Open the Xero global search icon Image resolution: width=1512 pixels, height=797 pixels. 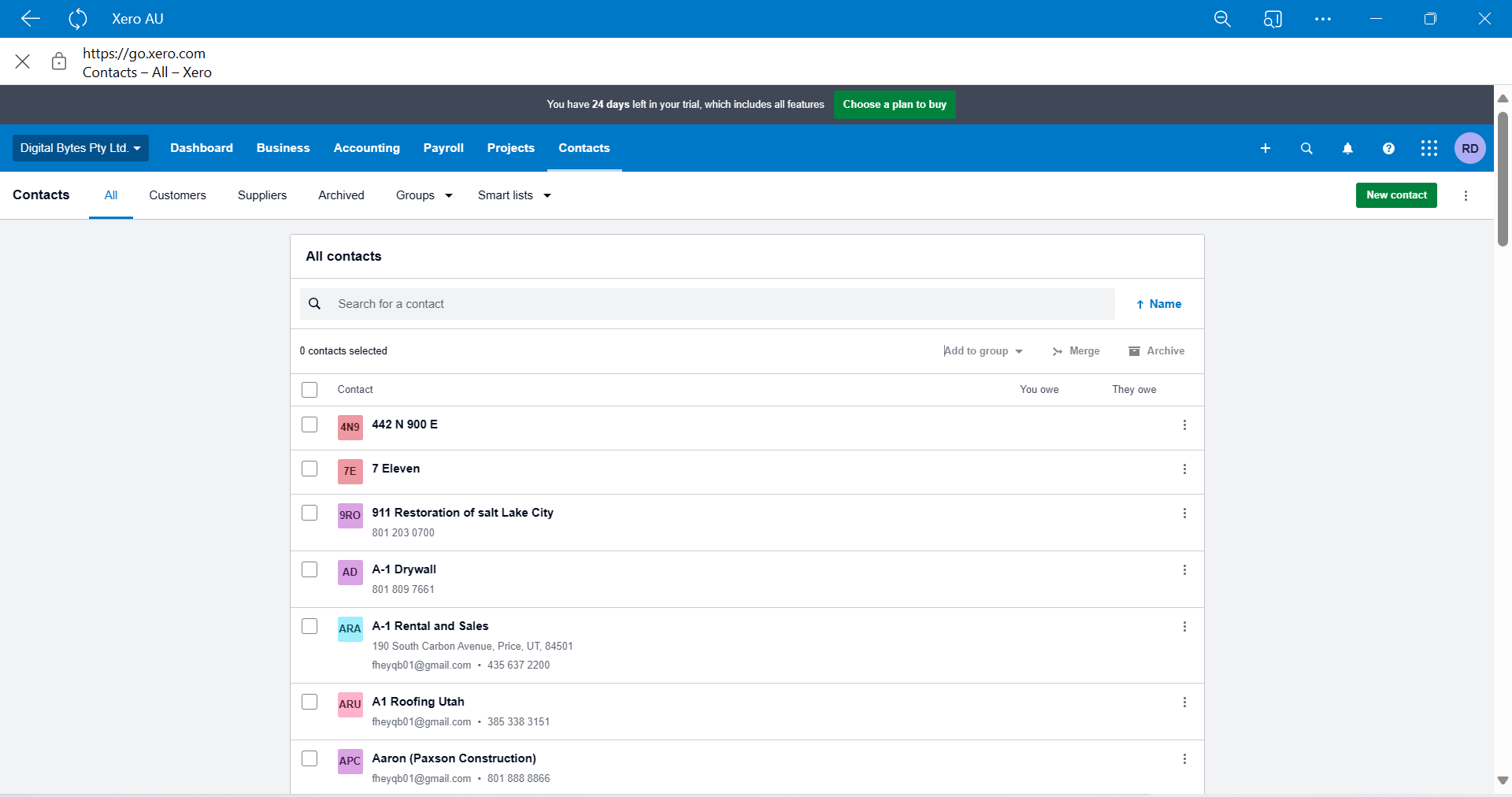[x=1306, y=148]
